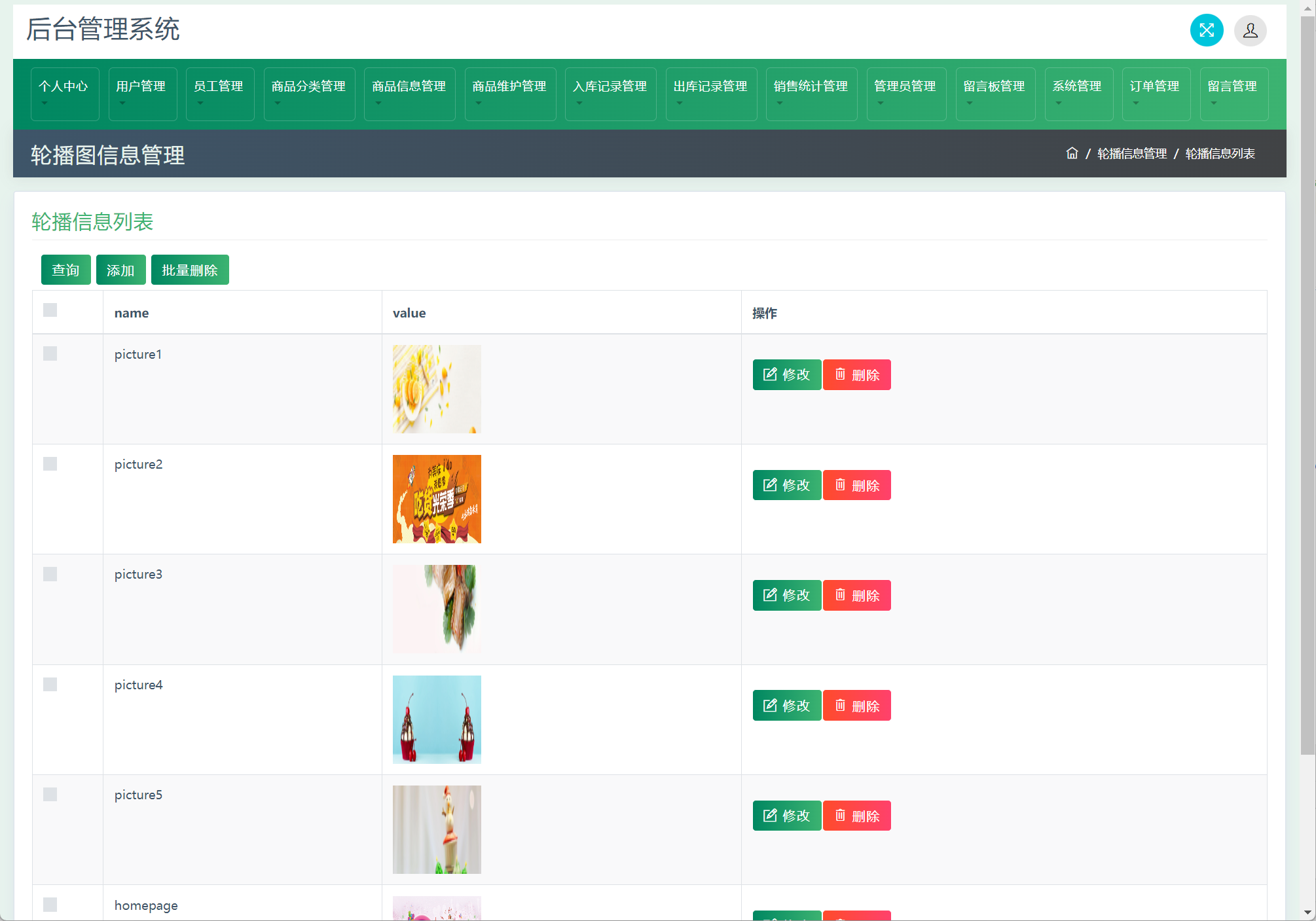The width and height of the screenshot is (1316, 921).
Task: Expand the 入库记录管理 dropdown arrow
Action: 579,103
